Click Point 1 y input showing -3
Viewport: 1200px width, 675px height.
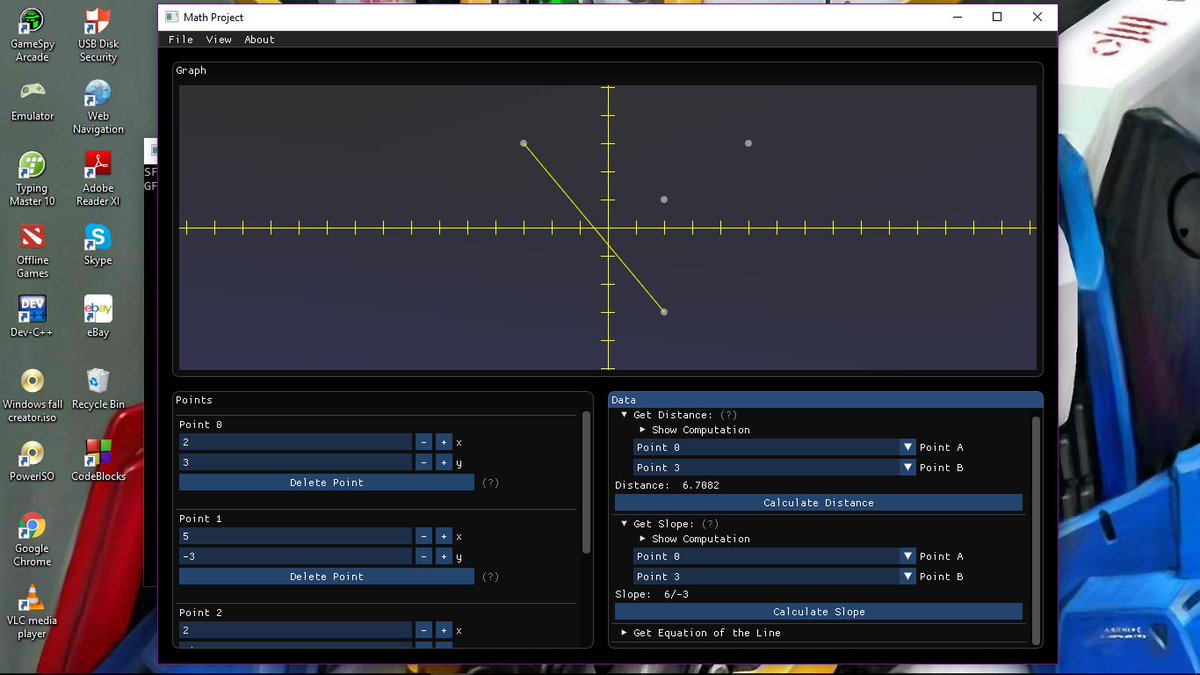pyautogui.click(x=295, y=556)
